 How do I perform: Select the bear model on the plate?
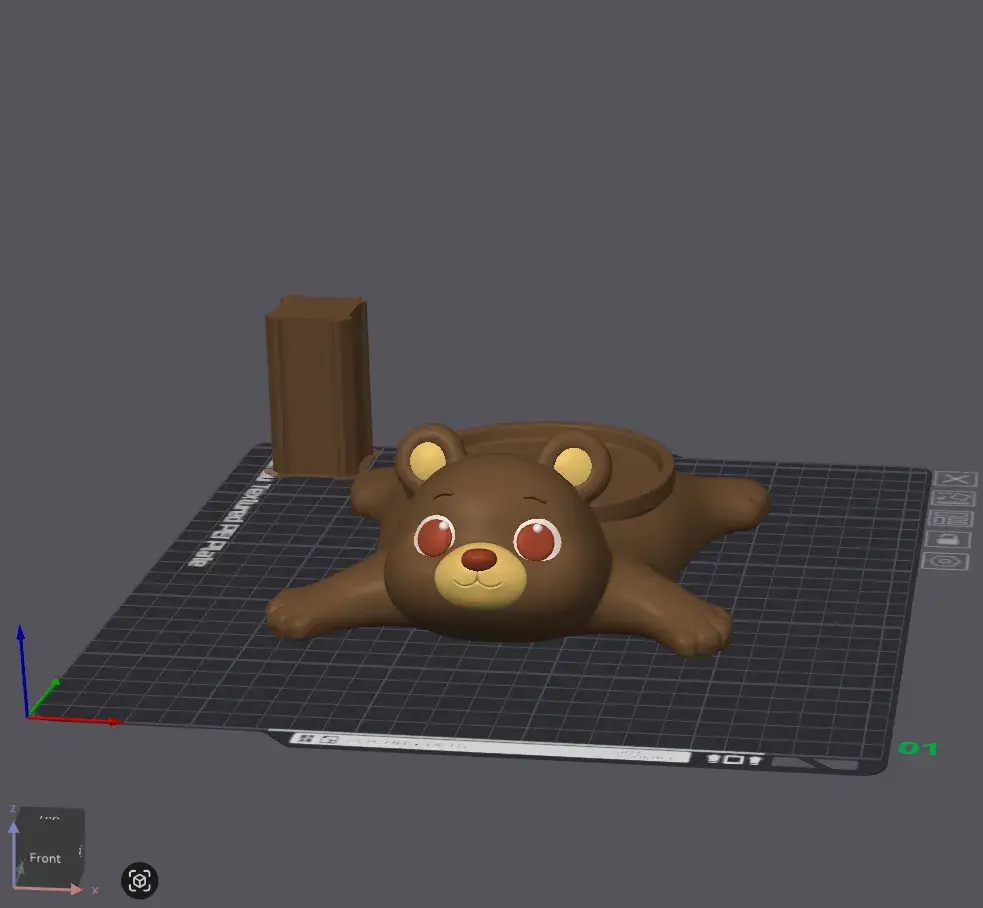pos(502,539)
